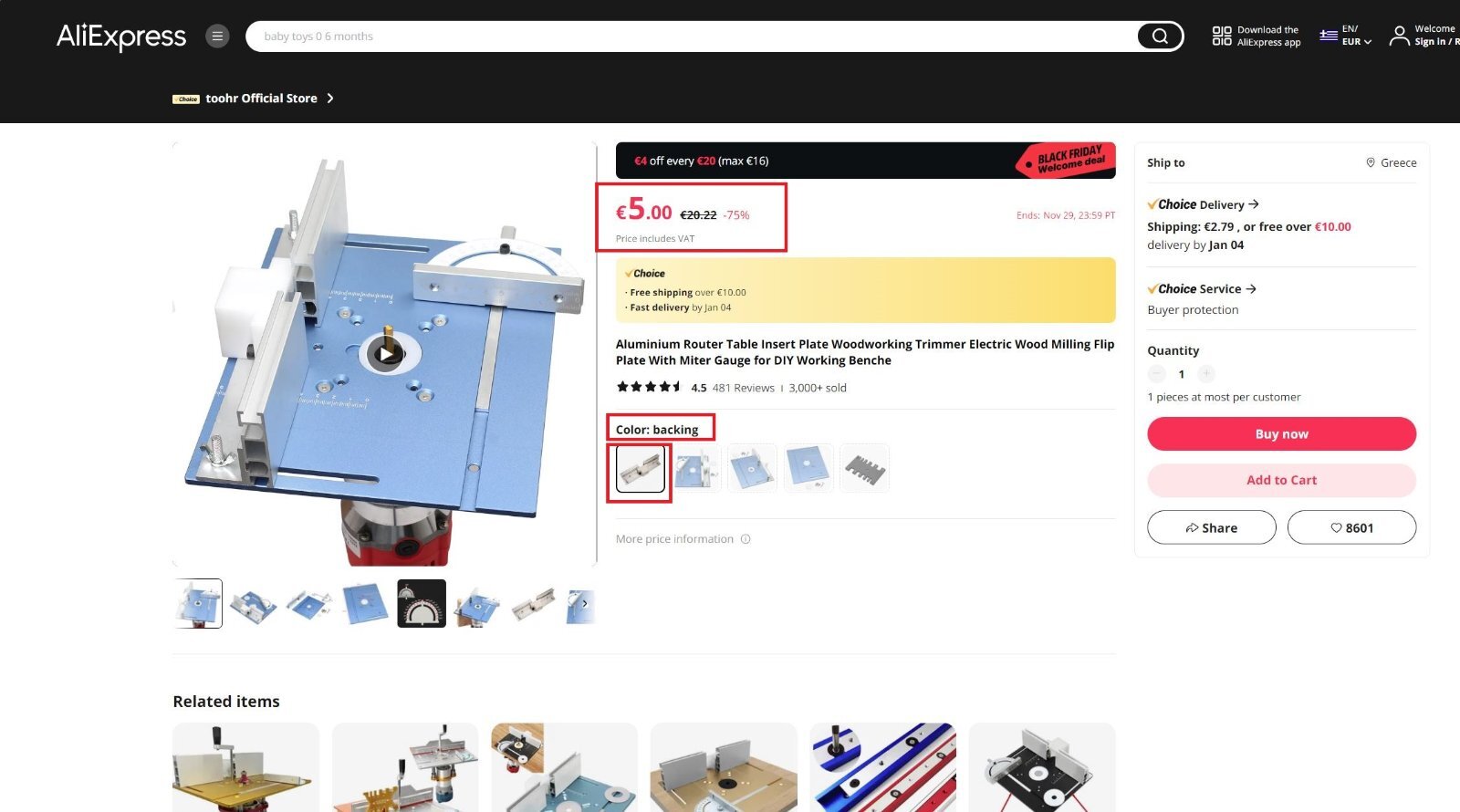
Task: Click the info icon beside More price information
Action: (746, 539)
